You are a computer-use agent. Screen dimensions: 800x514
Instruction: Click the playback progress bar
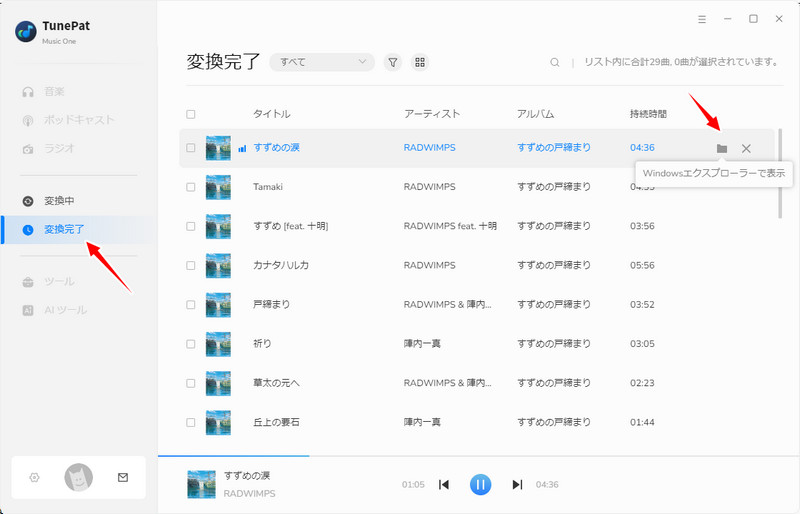(x=479, y=455)
